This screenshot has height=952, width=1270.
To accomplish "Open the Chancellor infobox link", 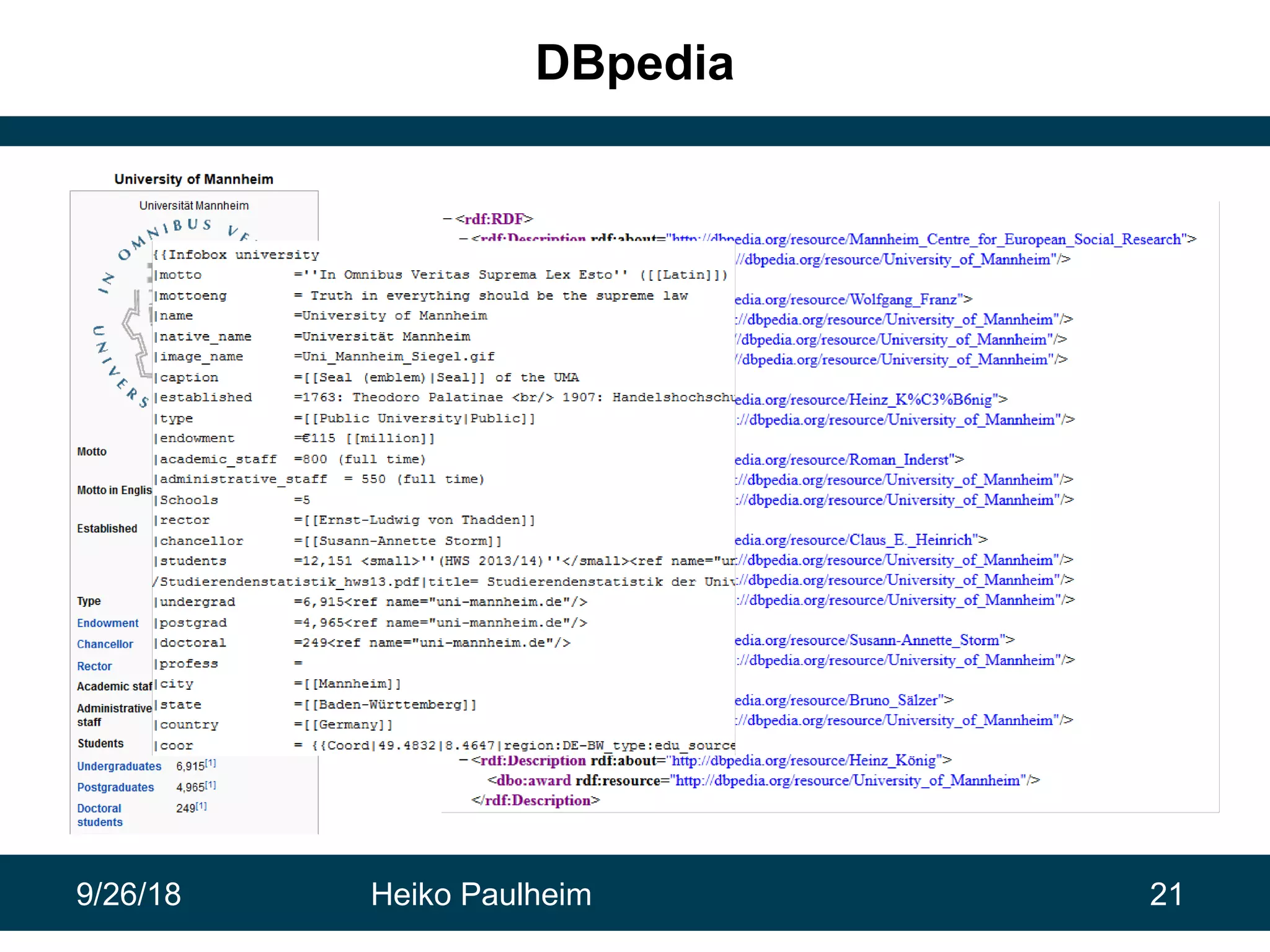I will pos(105,644).
